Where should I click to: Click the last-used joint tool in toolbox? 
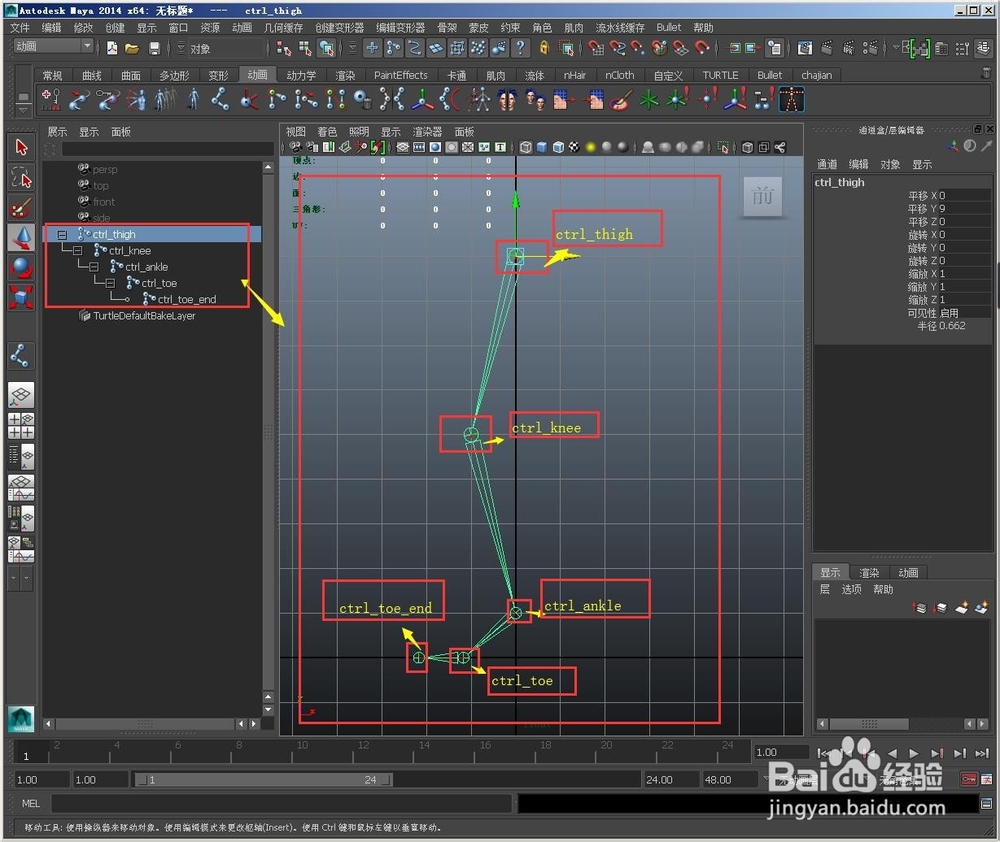click(20, 355)
